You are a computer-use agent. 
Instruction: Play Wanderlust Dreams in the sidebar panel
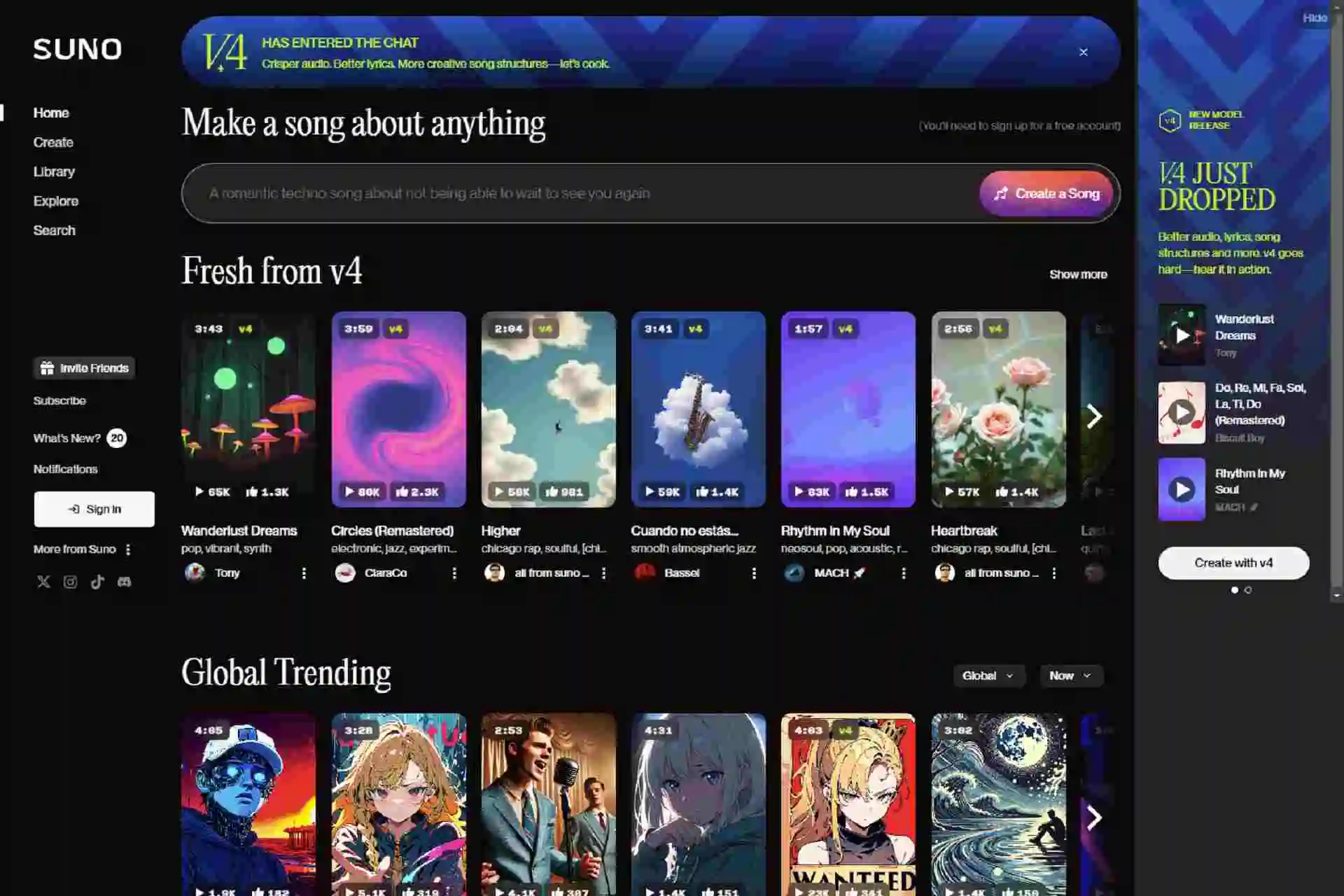click(1182, 335)
